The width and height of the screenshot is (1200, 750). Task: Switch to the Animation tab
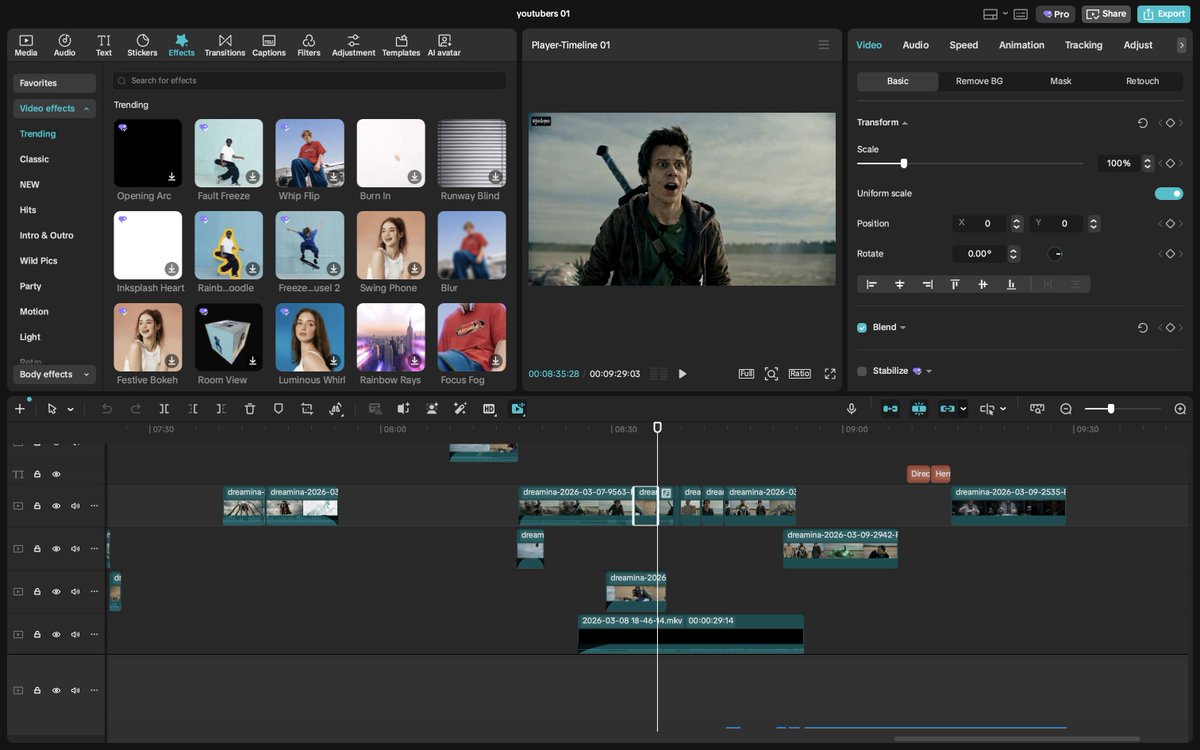click(1021, 45)
